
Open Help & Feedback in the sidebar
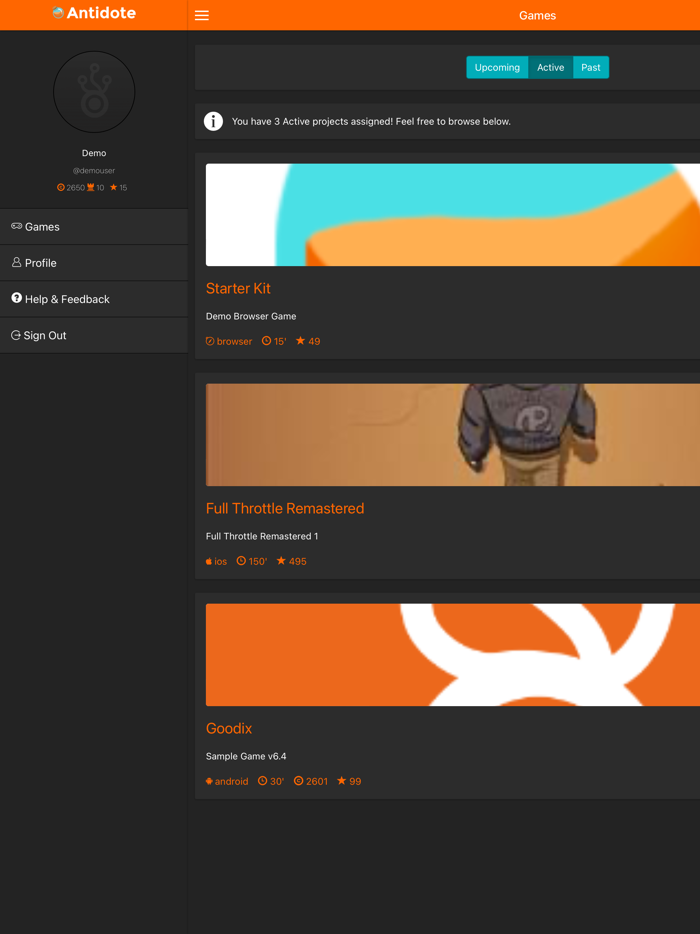94,299
